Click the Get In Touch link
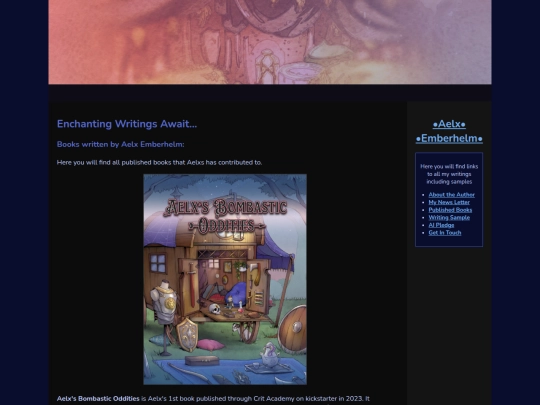 pyautogui.click(x=445, y=232)
